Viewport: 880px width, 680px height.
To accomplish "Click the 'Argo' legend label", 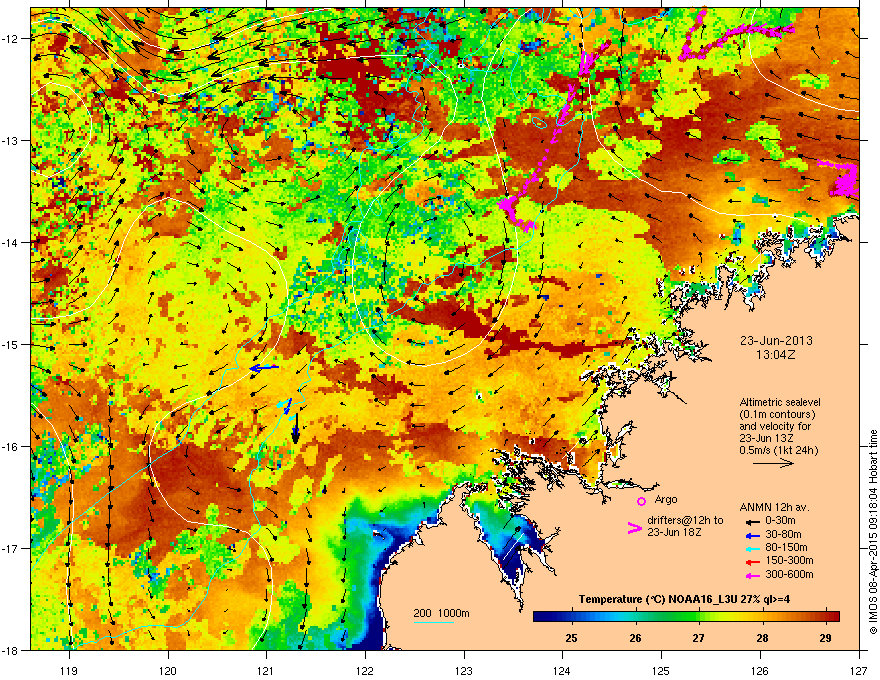I will [x=666, y=499].
